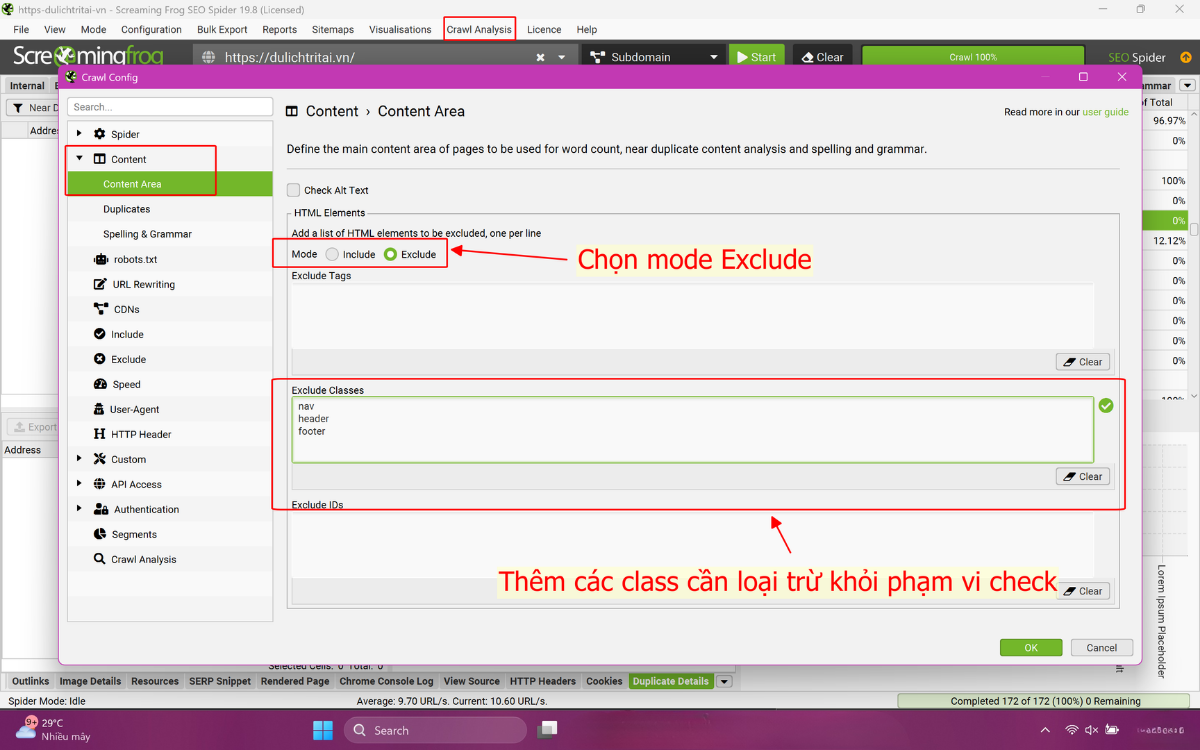Click the CDNs network icon
Screen dimensions: 1200x750
tap(100, 309)
